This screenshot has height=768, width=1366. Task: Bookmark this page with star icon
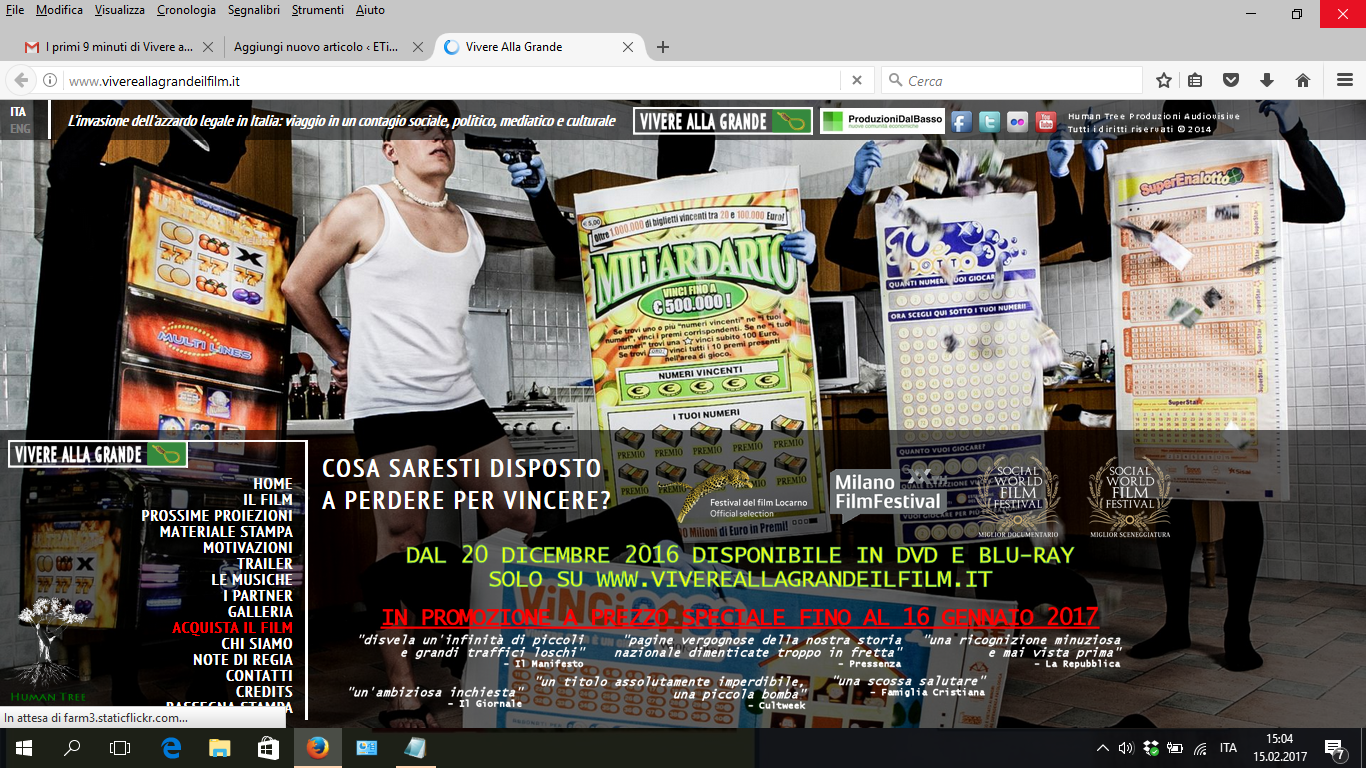point(1164,81)
